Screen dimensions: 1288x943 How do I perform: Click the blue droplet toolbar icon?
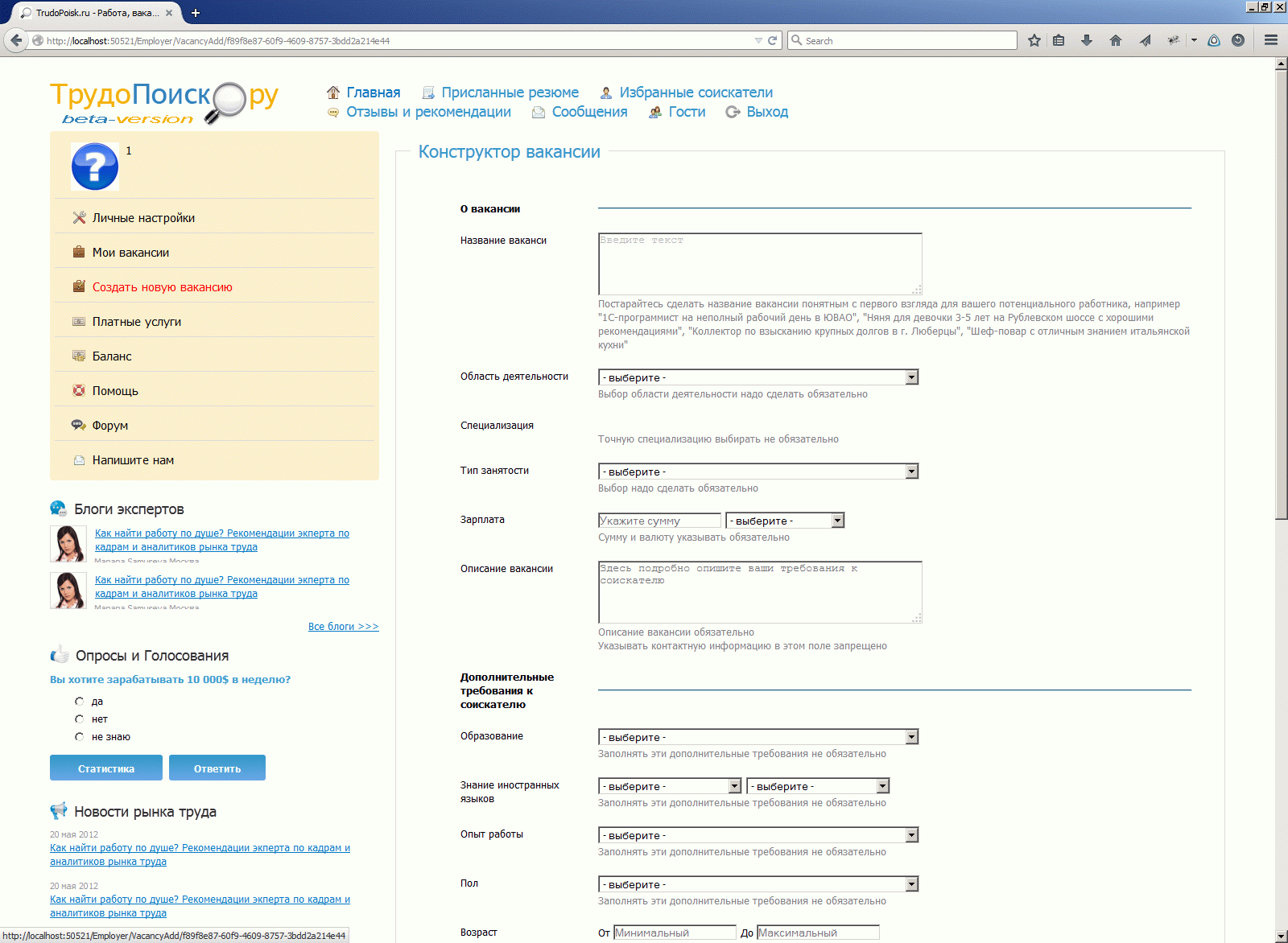click(1214, 40)
